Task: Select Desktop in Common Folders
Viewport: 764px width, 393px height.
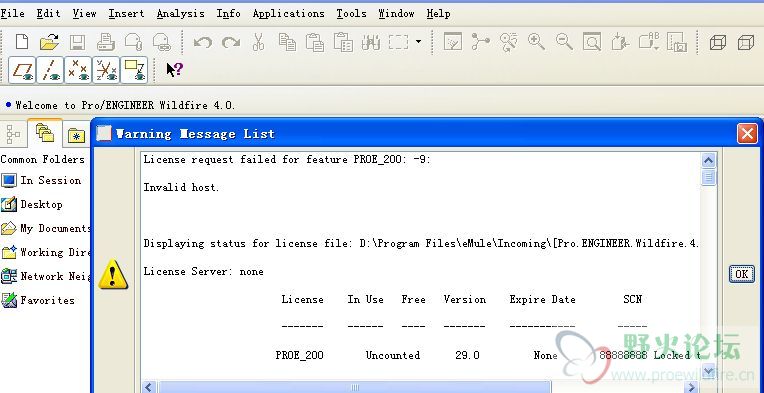Action: [32, 205]
